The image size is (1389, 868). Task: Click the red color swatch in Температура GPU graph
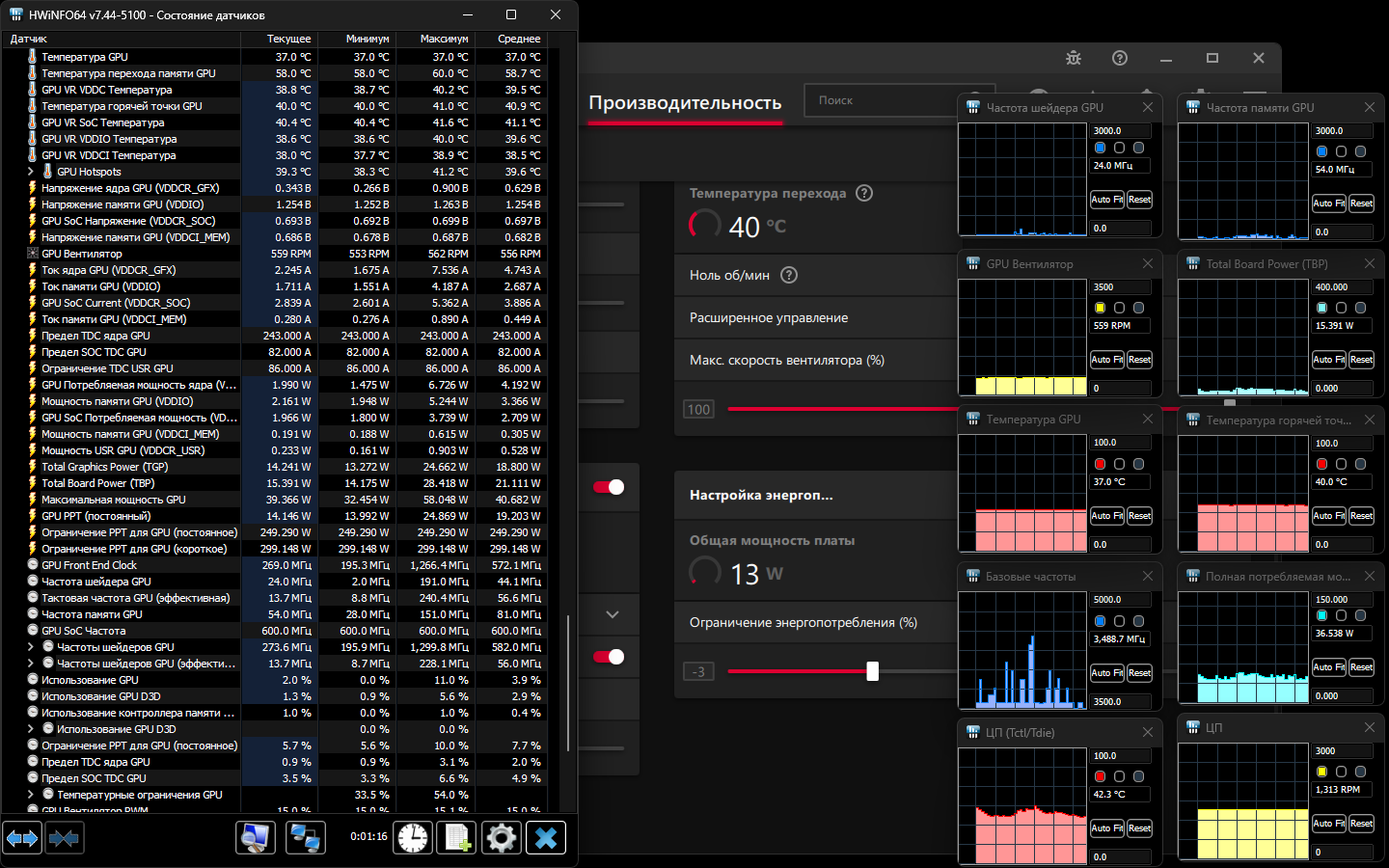point(1100,464)
